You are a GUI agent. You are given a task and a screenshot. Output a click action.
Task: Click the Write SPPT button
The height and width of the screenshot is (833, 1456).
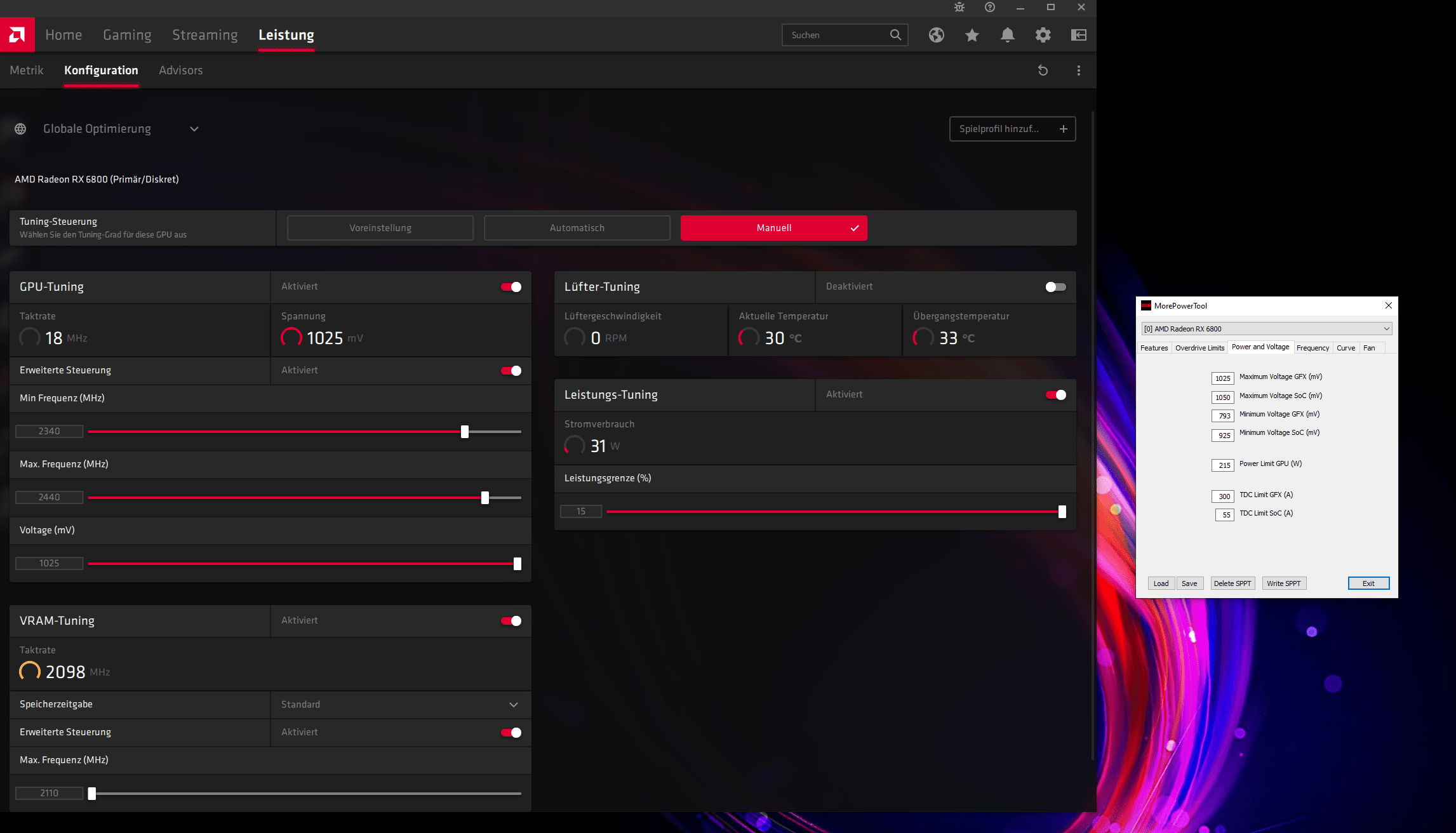(1283, 583)
